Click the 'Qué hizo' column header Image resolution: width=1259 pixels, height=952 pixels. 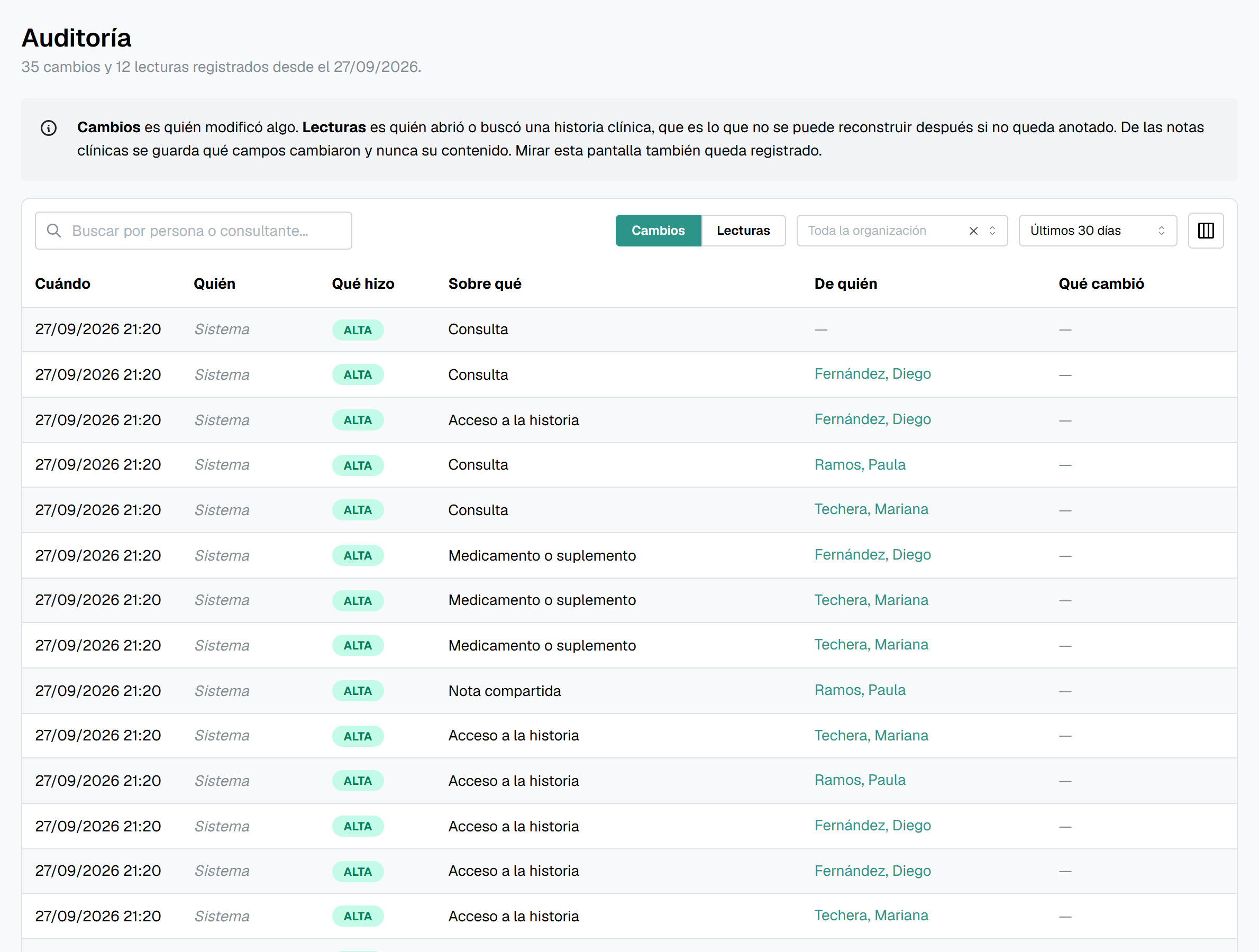click(x=363, y=283)
